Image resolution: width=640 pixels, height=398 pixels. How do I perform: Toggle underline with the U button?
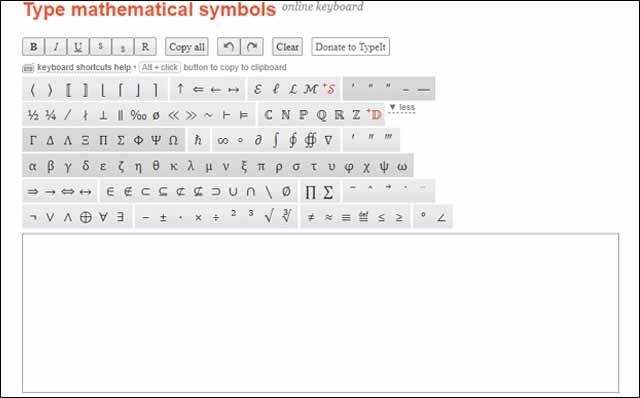point(78,47)
